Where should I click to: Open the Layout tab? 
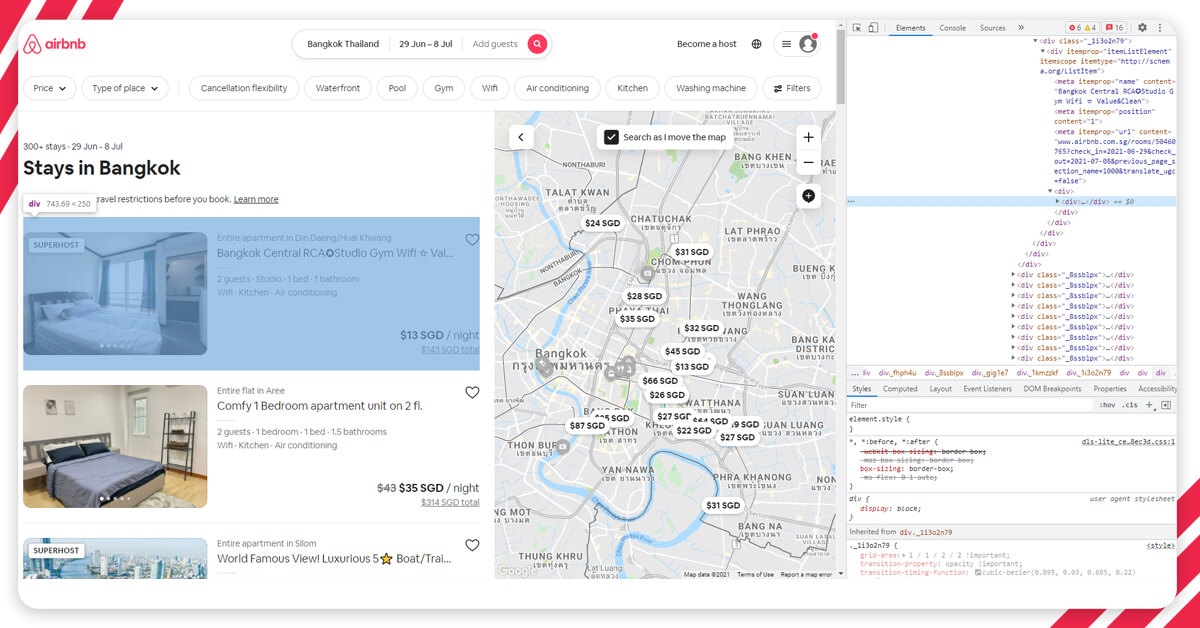click(x=940, y=389)
